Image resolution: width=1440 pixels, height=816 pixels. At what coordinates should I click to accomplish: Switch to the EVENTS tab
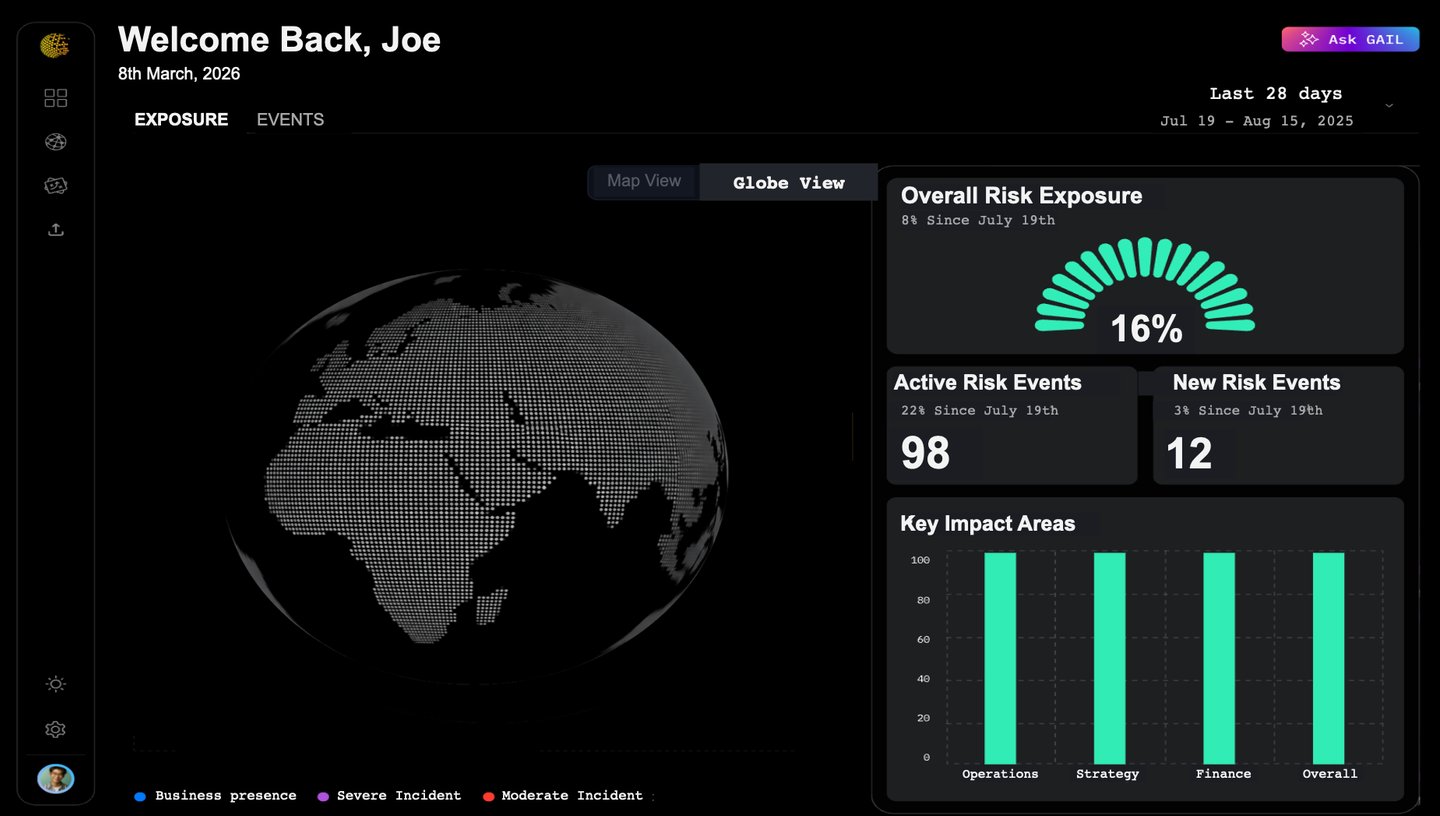[290, 119]
